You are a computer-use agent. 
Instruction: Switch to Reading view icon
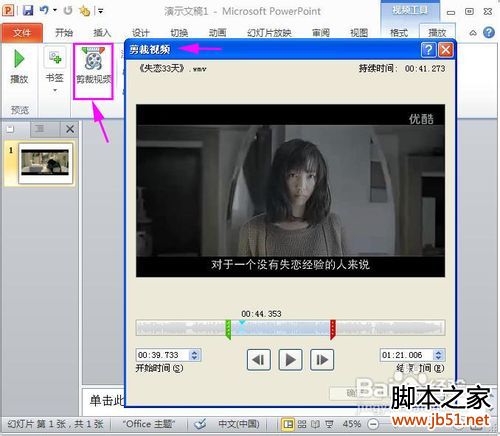[315, 424]
